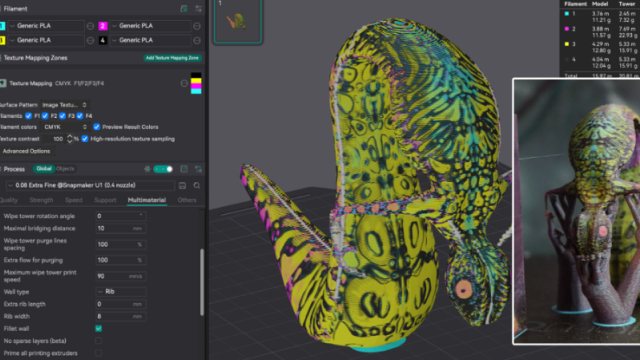Image resolution: width=640 pixels, height=360 pixels.
Task: Click the 'Texture Mapping Zones' section label
Action: pyautogui.click(x=36, y=58)
